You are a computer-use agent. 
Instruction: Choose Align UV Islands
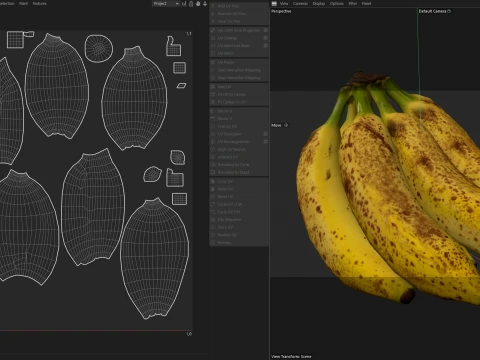click(239, 149)
